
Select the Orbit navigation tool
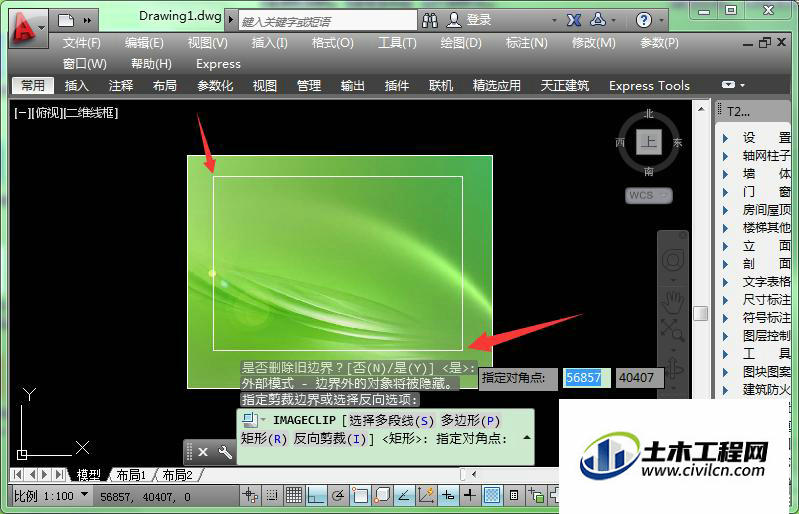(673, 369)
